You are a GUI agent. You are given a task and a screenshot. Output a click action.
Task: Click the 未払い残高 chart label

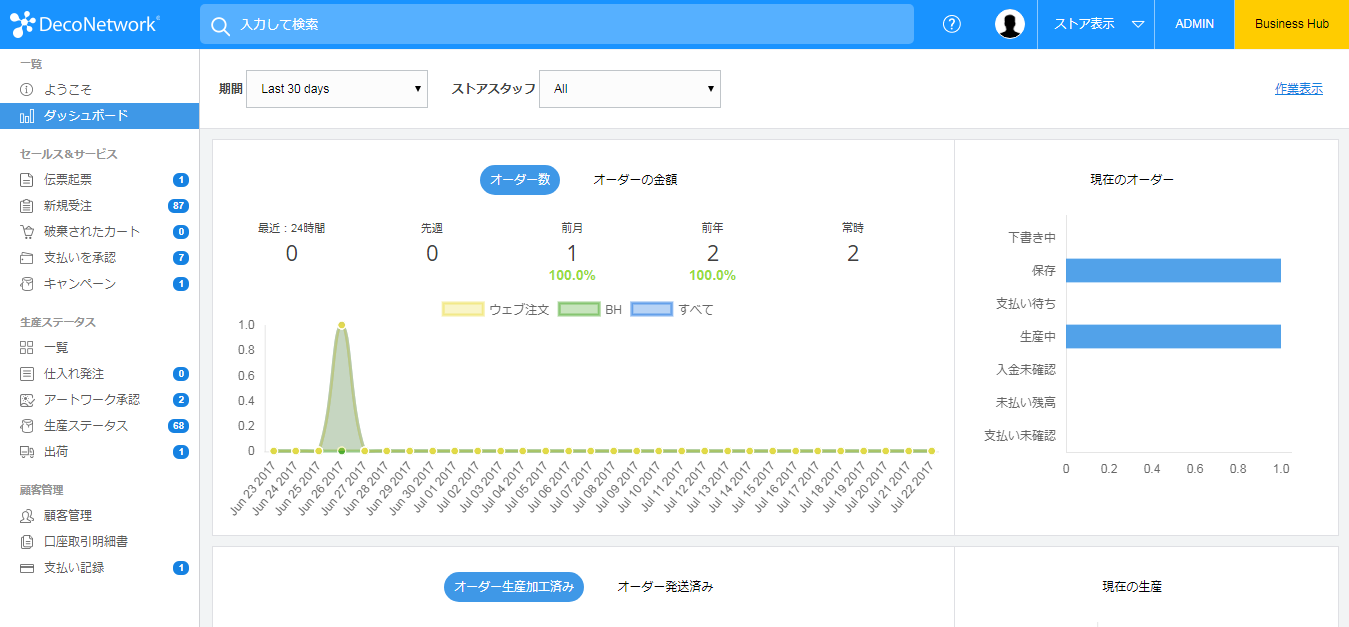[x=1026, y=402]
